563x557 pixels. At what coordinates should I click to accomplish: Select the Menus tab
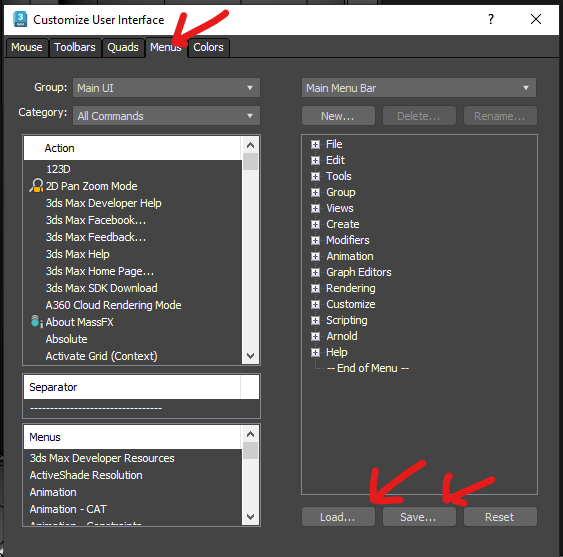(166, 47)
